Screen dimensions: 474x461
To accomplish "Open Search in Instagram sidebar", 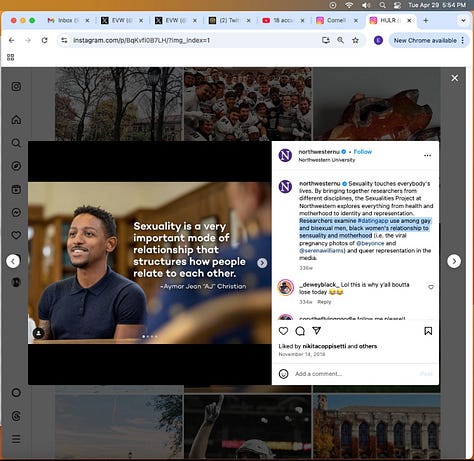I will point(16,143).
